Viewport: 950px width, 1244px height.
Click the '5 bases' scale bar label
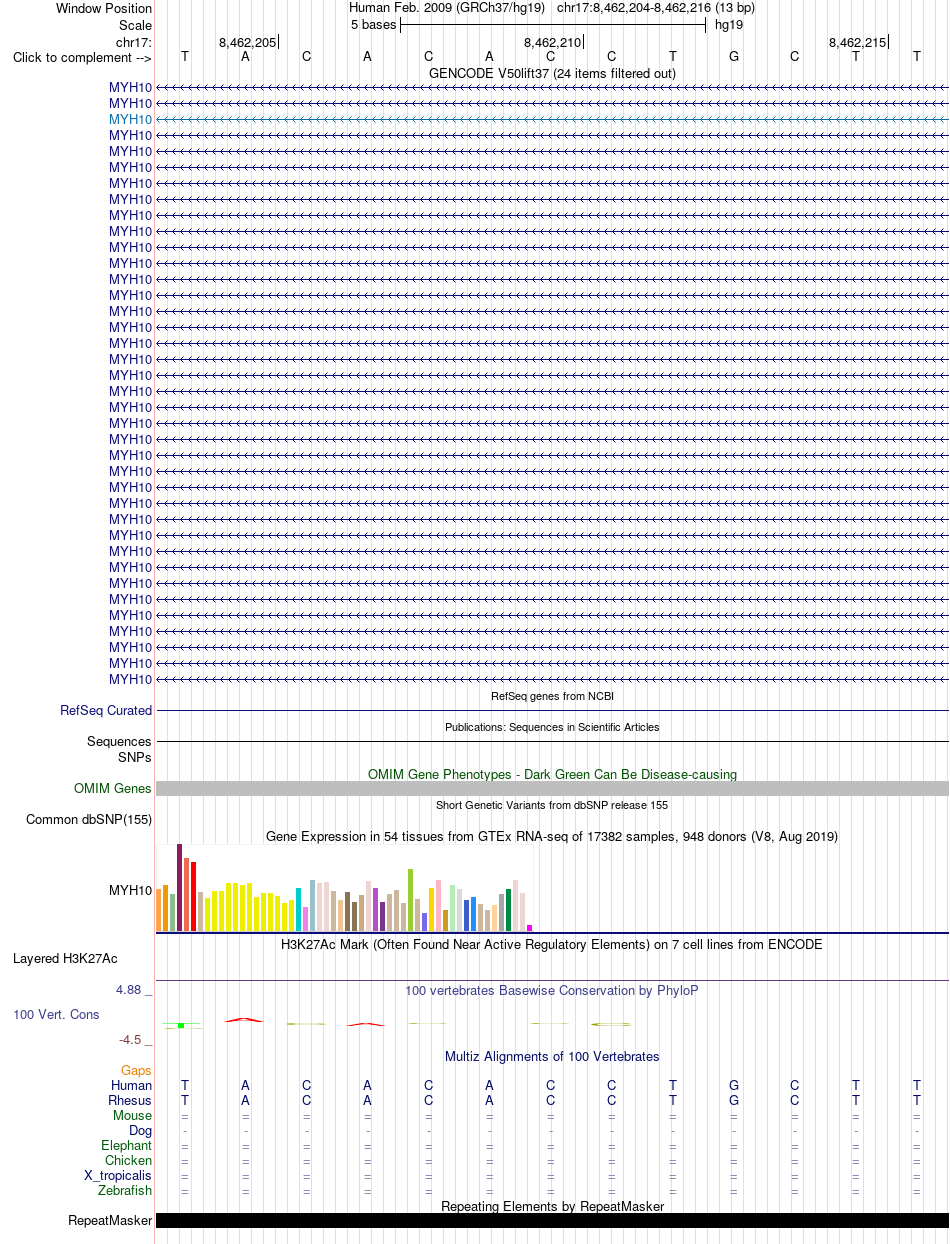[x=373, y=24]
